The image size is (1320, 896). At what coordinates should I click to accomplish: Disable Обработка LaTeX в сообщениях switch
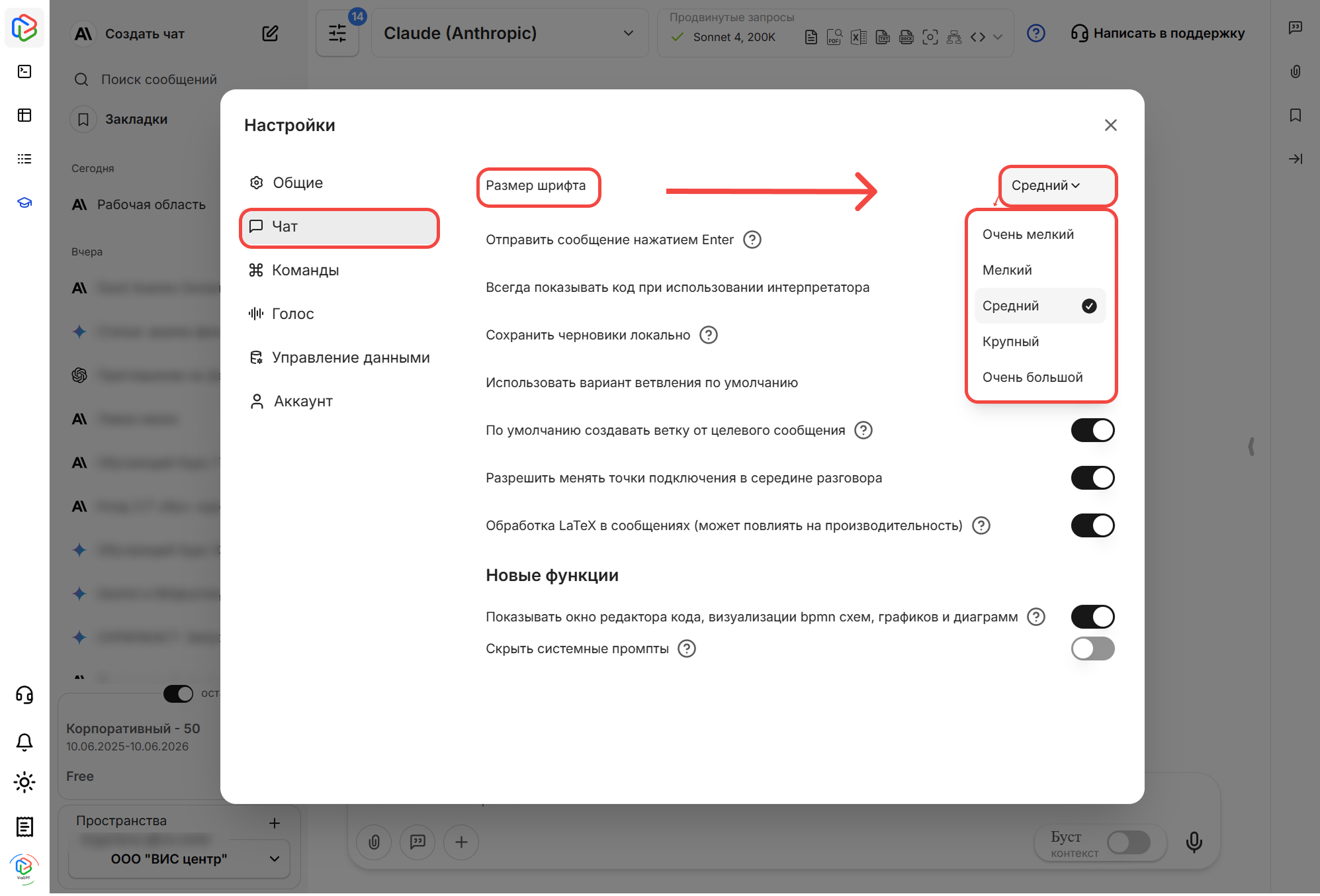click(1093, 525)
